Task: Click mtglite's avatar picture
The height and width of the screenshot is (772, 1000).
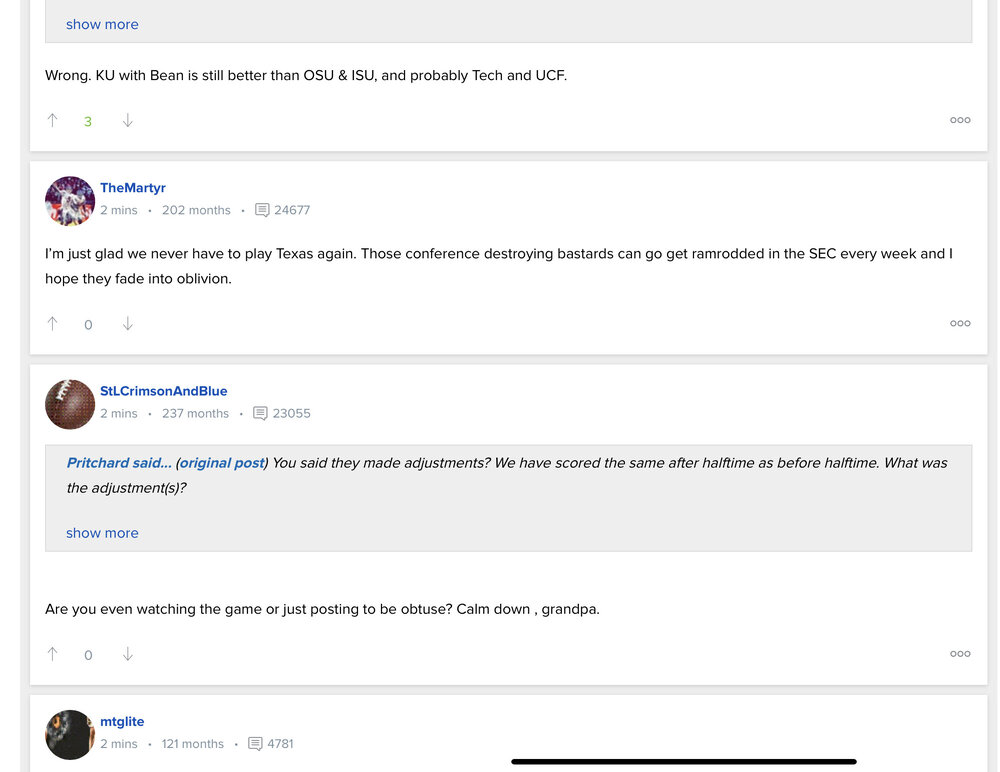Action: tap(70, 735)
